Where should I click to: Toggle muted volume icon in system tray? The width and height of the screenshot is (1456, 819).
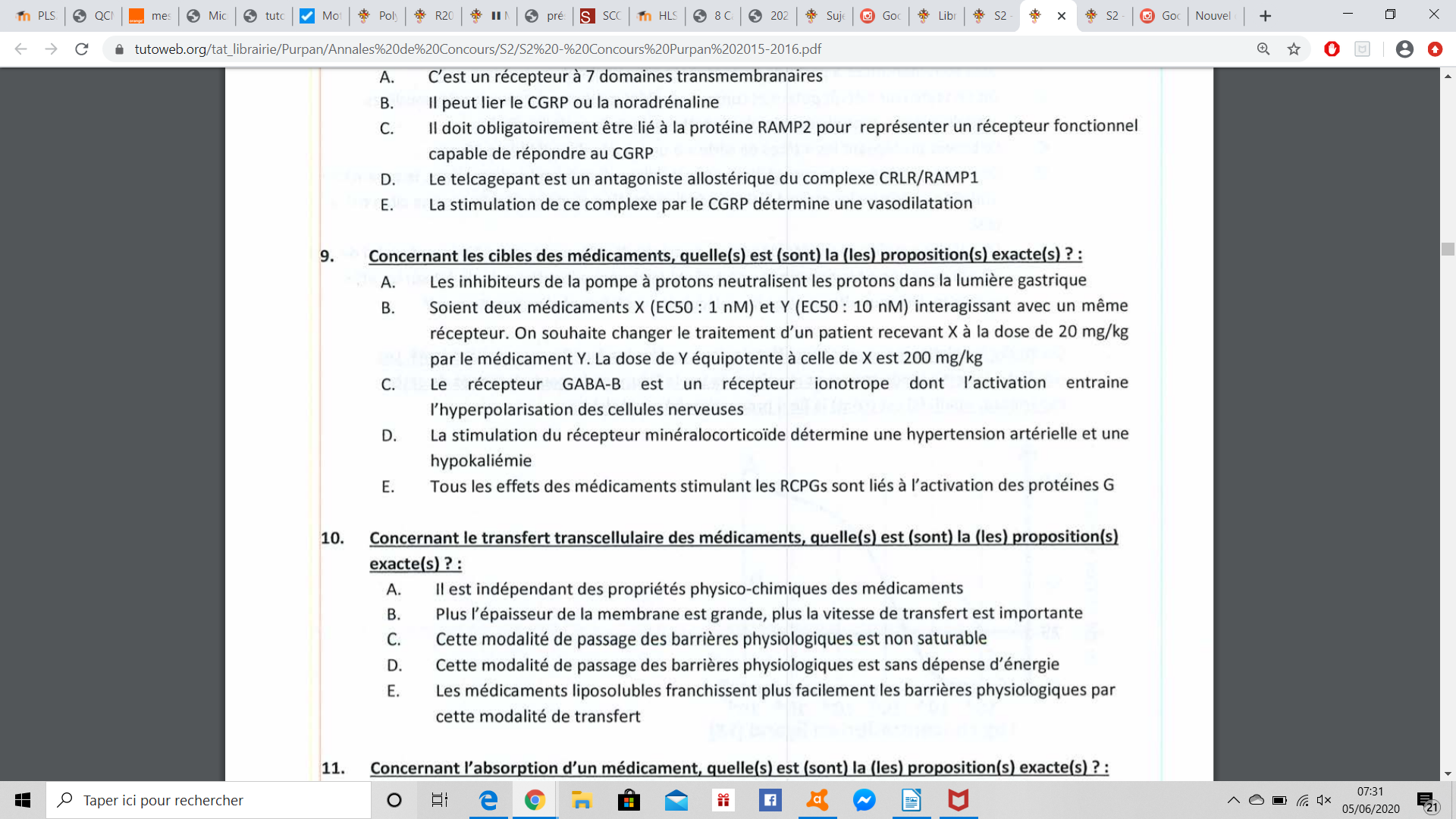coord(1325,800)
